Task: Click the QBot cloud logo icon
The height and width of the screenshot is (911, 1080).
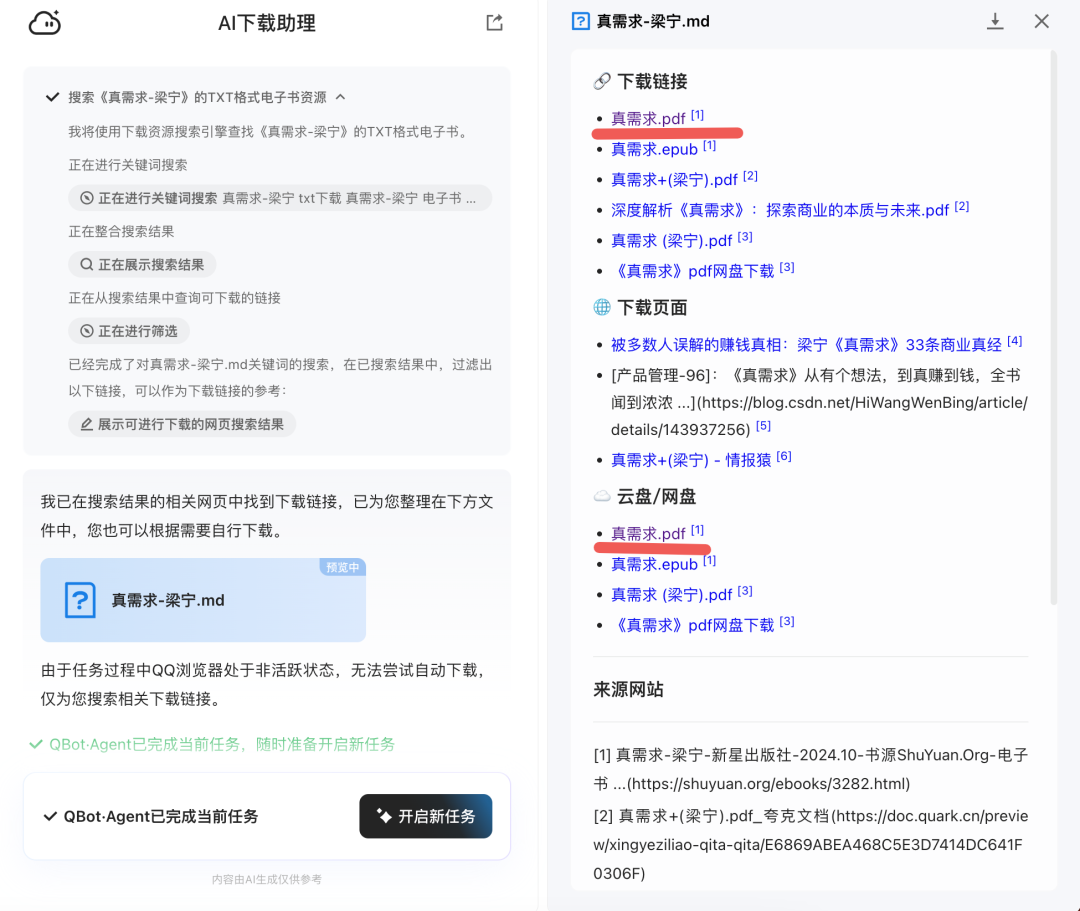Action: point(45,22)
